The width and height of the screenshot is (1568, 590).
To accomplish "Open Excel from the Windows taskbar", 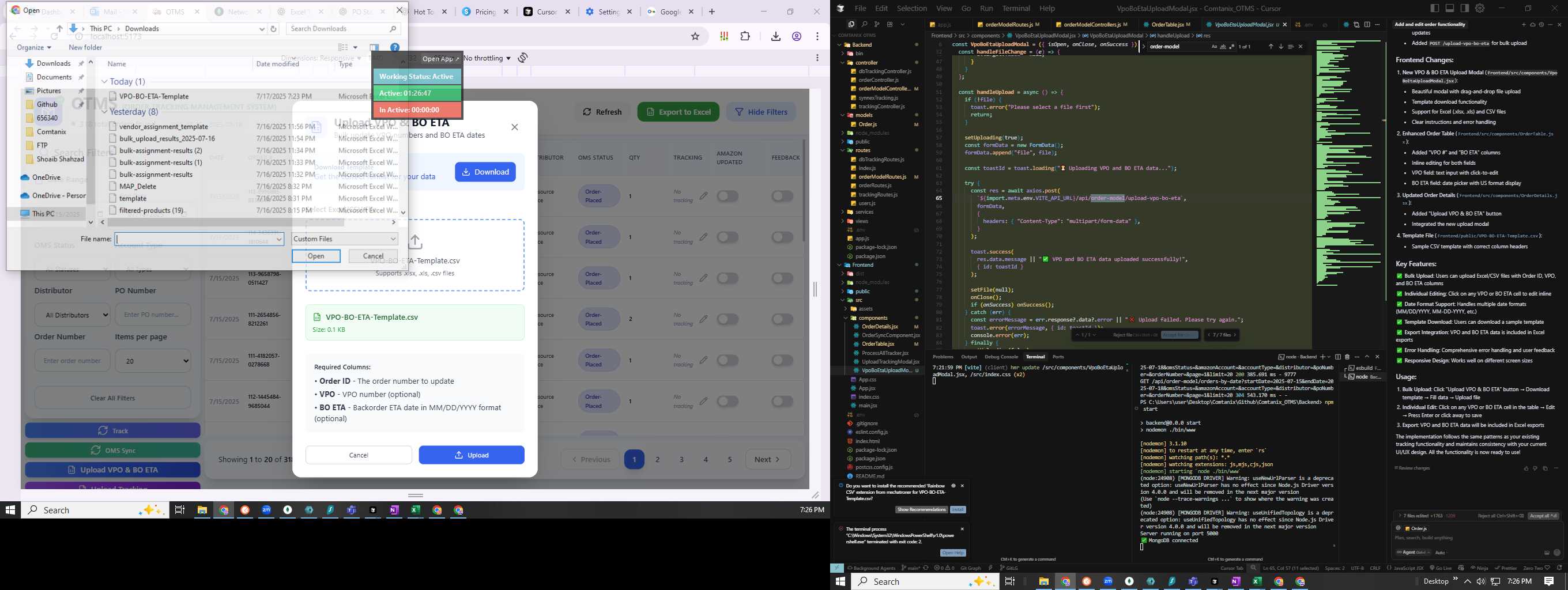I will 415,510.
